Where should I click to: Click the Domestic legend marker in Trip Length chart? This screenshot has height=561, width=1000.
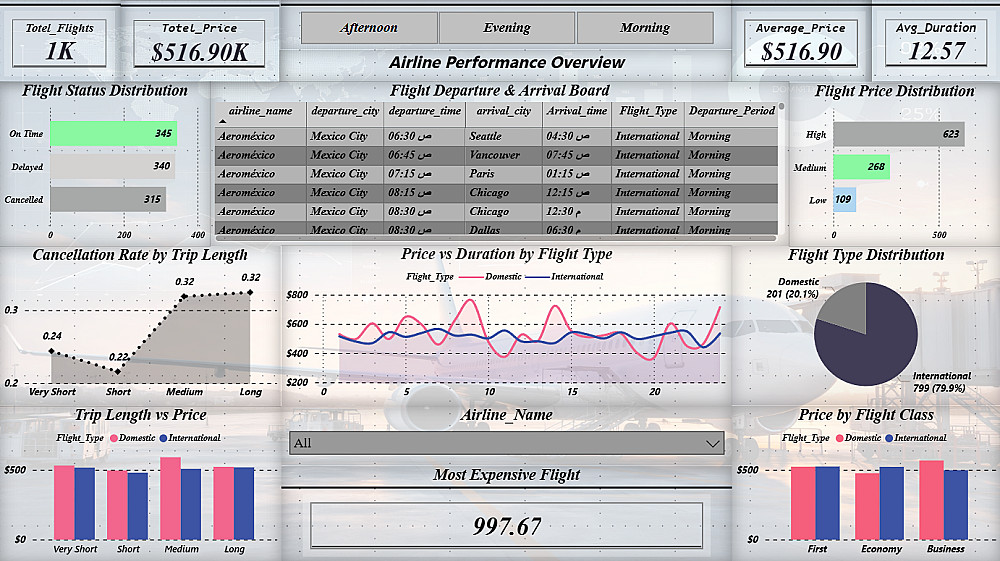pos(114,438)
